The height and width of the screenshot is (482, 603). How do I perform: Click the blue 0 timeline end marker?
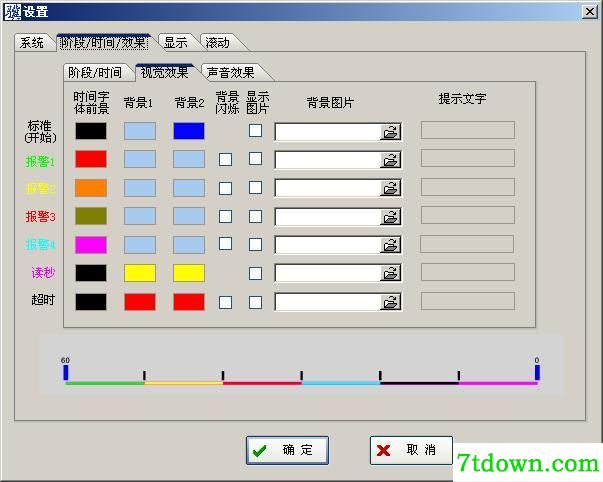pyautogui.click(x=537, y=373)
